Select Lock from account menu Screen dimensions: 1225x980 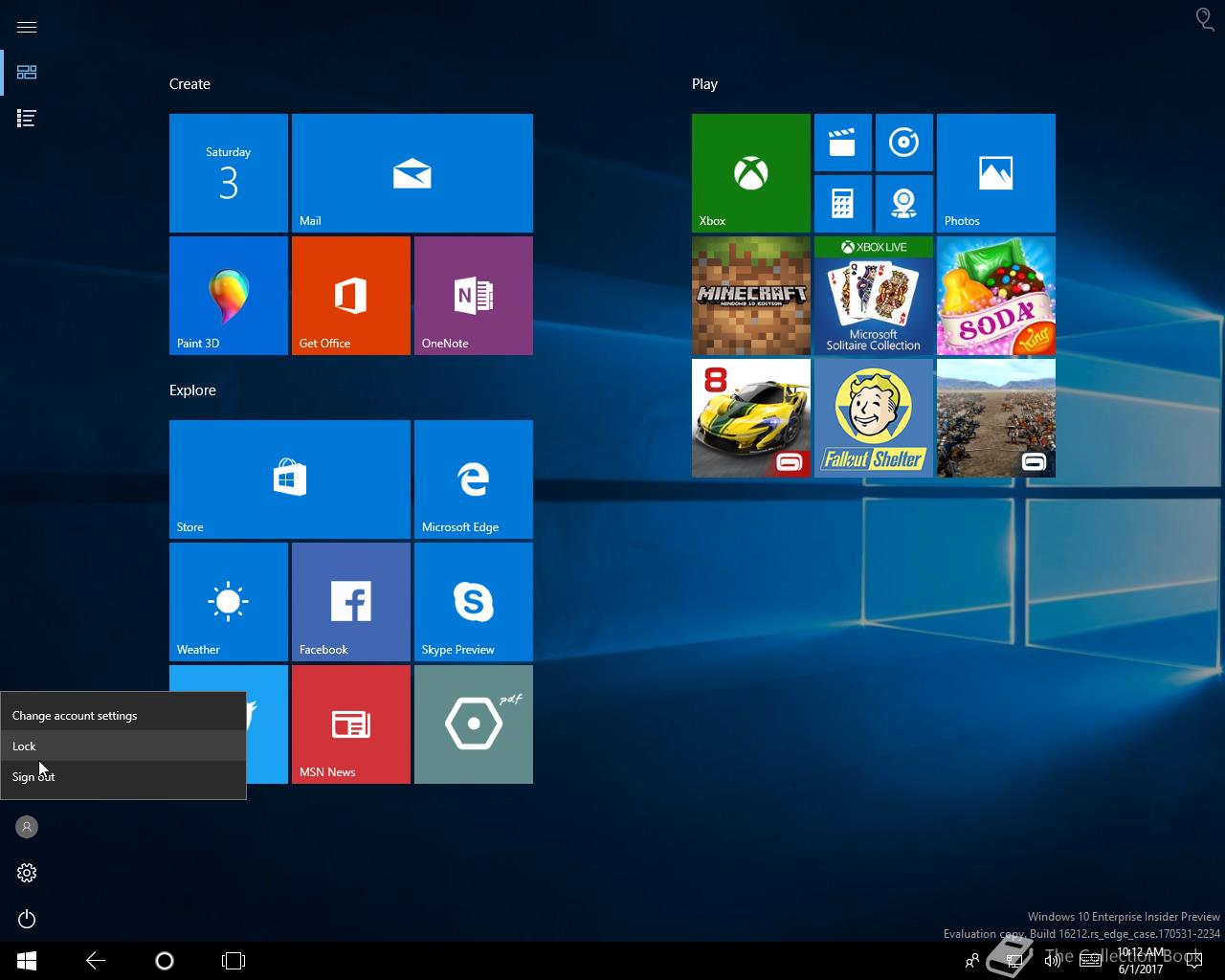(x=123, y=746)
